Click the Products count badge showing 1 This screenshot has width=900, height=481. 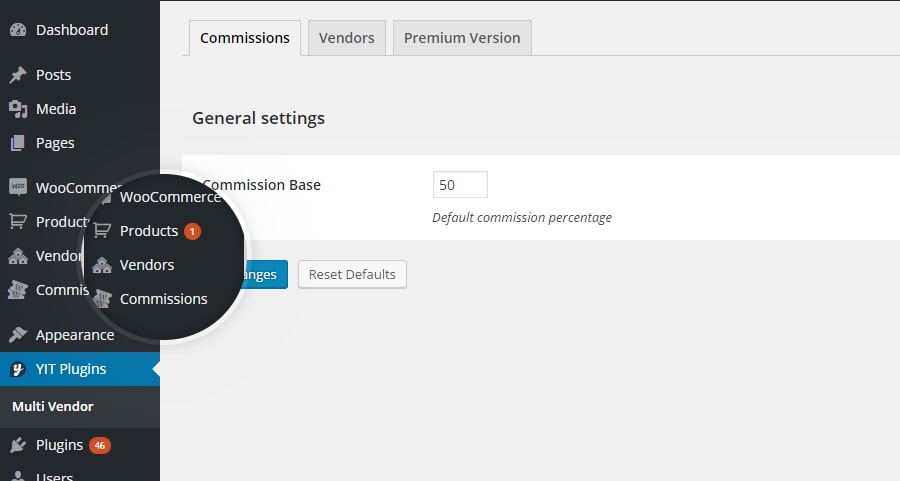pyautogui.click(x=192, y=231)
